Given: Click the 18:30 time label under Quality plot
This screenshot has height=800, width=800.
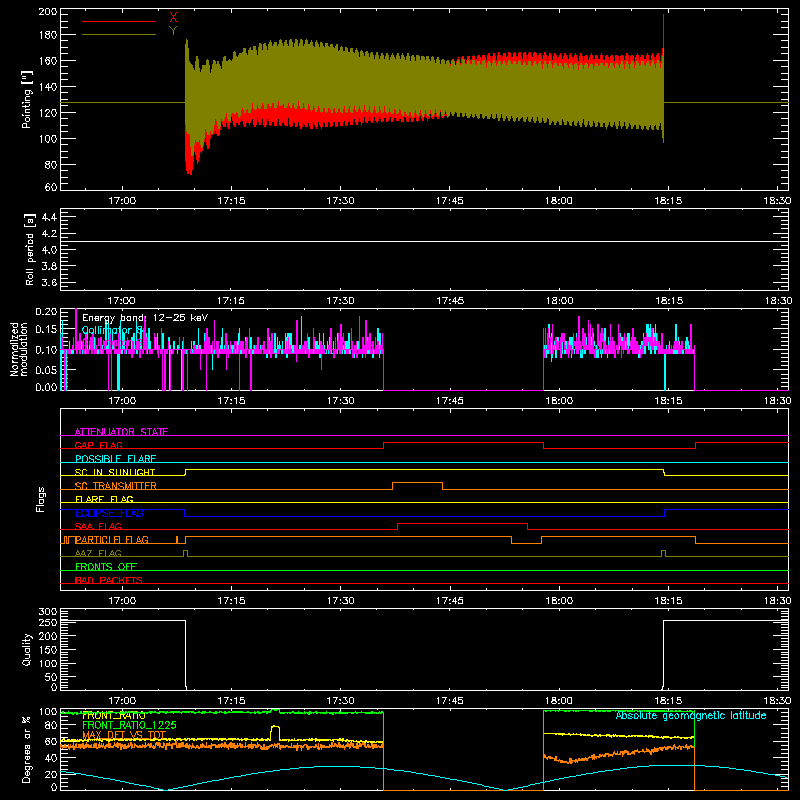Looking at the screenshot, I should (777, 701).
